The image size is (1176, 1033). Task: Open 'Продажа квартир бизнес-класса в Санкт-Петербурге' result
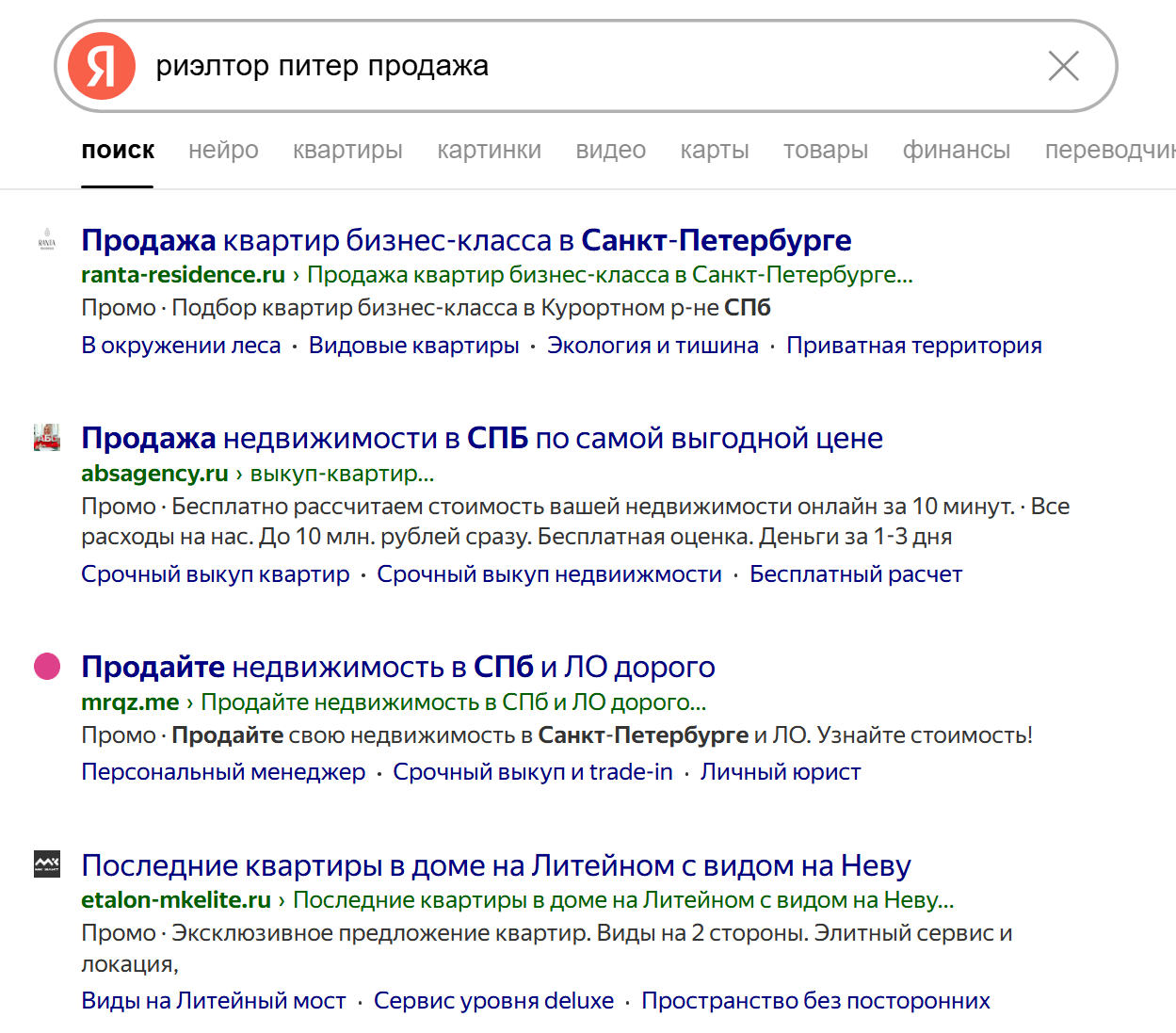click(466, 241)
